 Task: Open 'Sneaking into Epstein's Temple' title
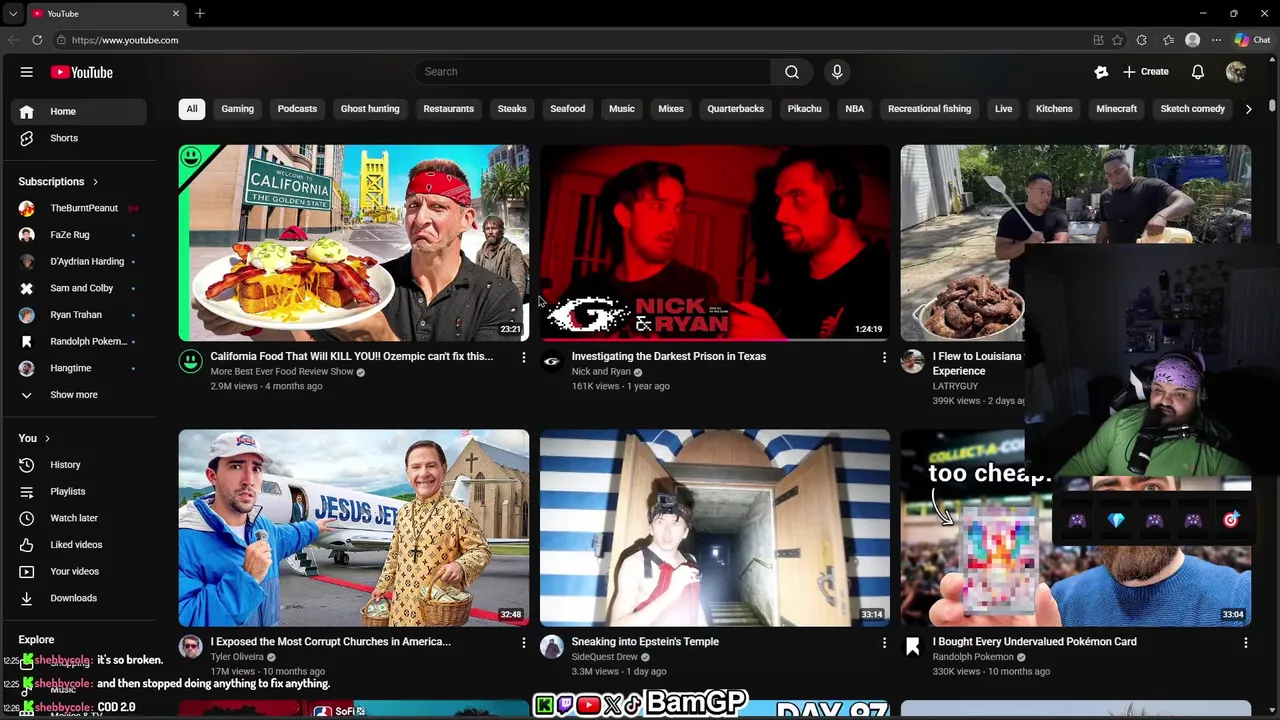tap(645, 642)
